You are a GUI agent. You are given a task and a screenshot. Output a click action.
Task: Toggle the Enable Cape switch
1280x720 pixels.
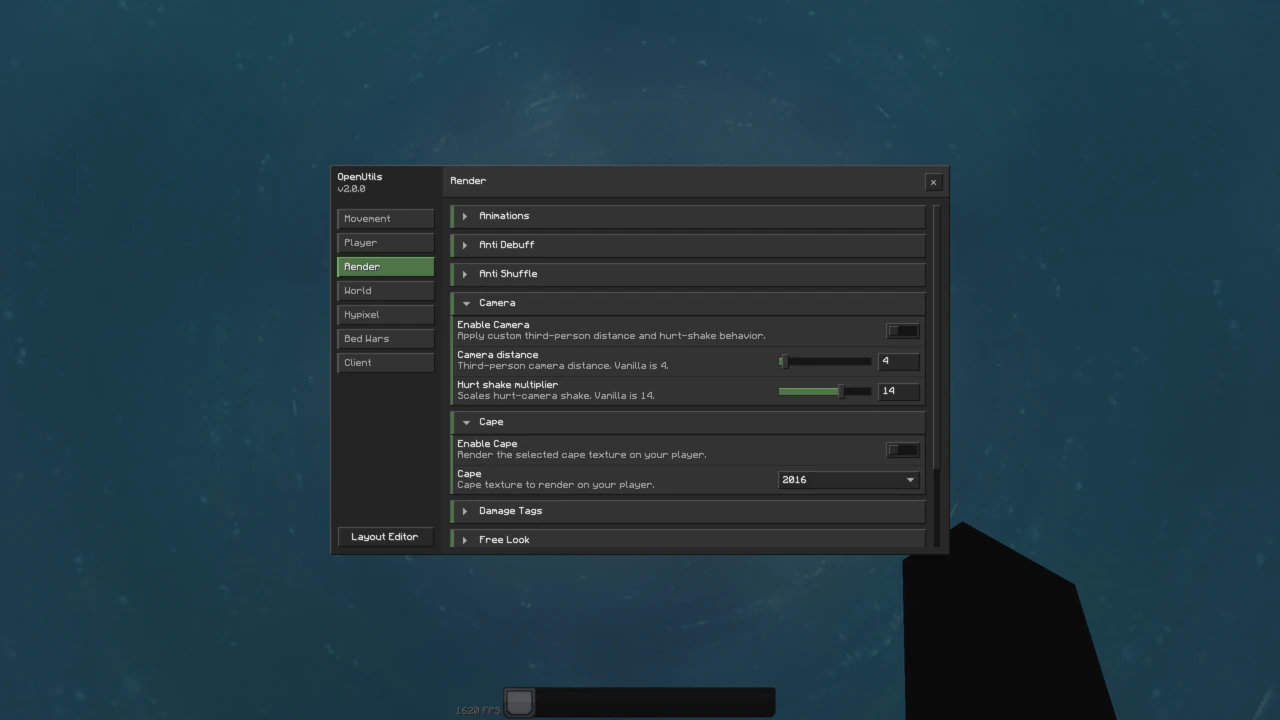click(x=902, y=450)
